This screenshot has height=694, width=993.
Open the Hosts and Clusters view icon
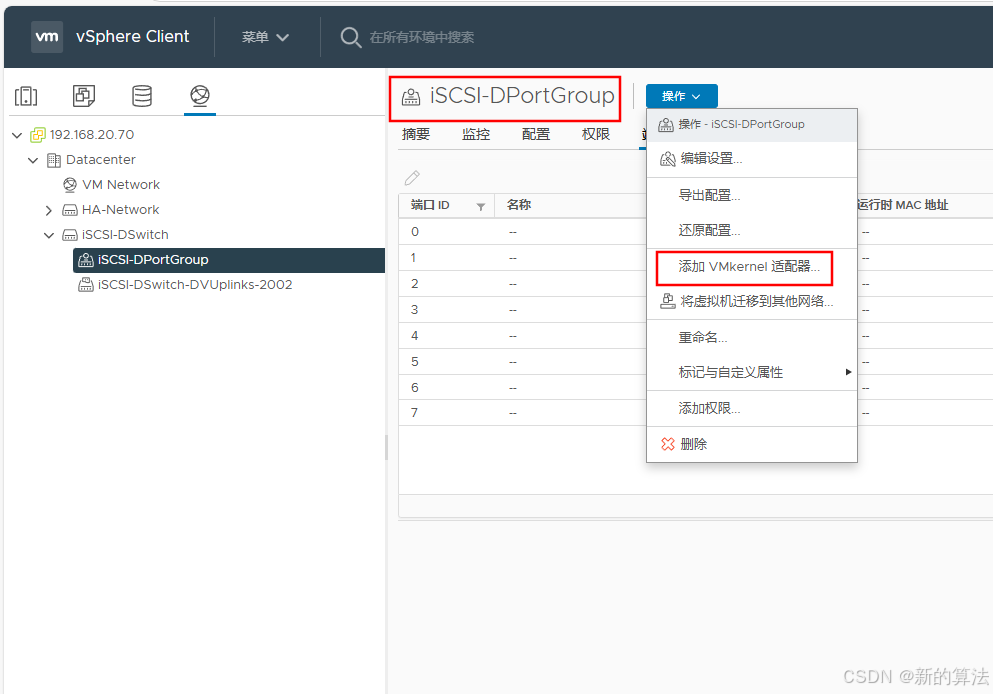tap(26, 96)
